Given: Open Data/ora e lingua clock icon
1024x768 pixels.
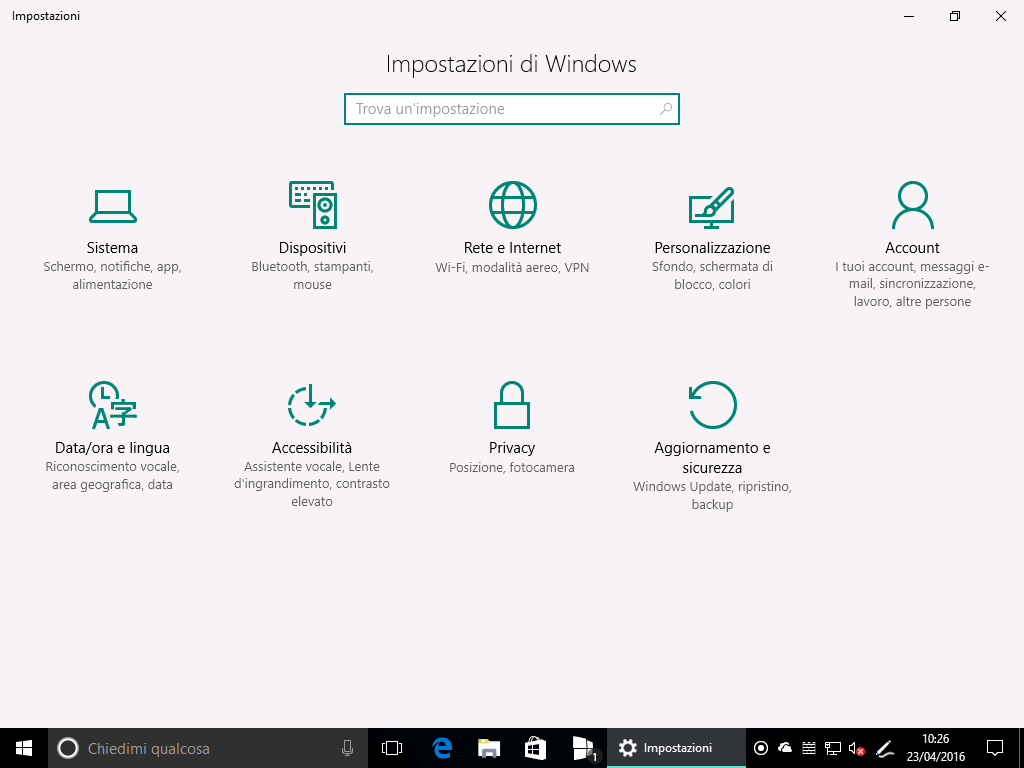Looking at the screenshot, I should pos(112,405).
